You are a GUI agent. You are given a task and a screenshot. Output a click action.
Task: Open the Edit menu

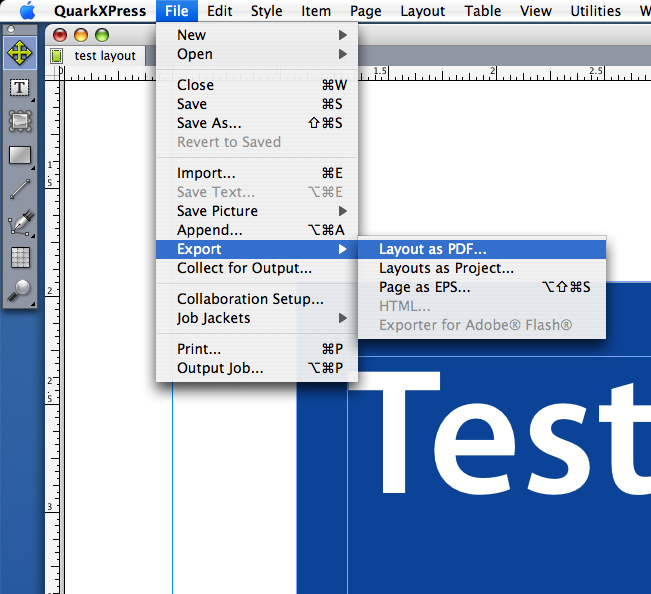point(220,11)
